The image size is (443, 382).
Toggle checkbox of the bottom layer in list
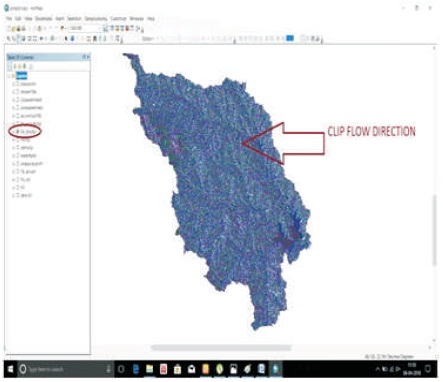pyautogui.click(x=17, y=195)
